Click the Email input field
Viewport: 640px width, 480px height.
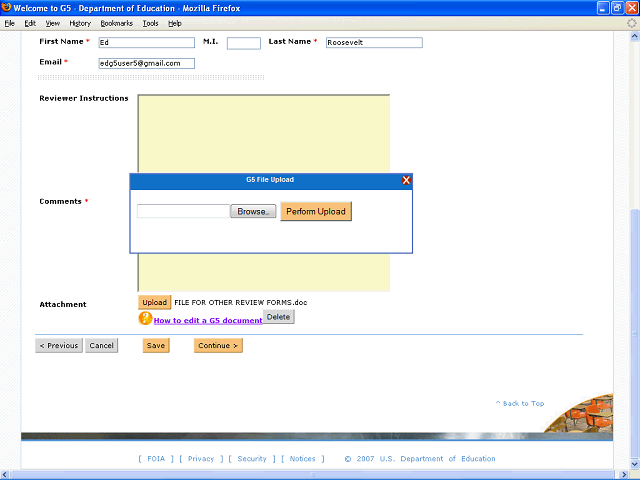pos(147,63)
